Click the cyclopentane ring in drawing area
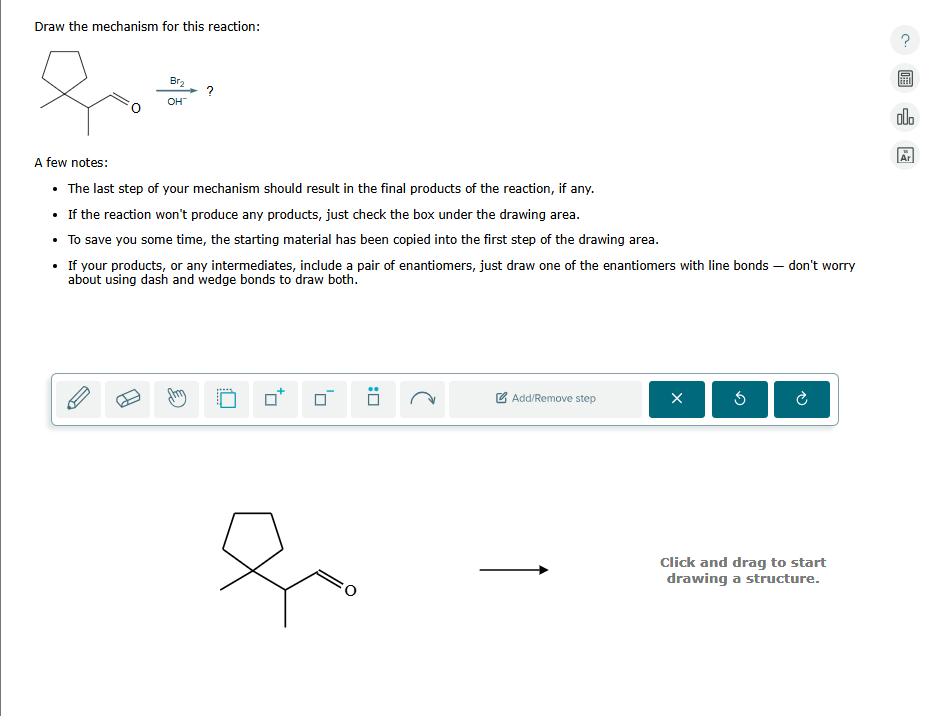The image size is (934, 716). click(x=253, y=540)
